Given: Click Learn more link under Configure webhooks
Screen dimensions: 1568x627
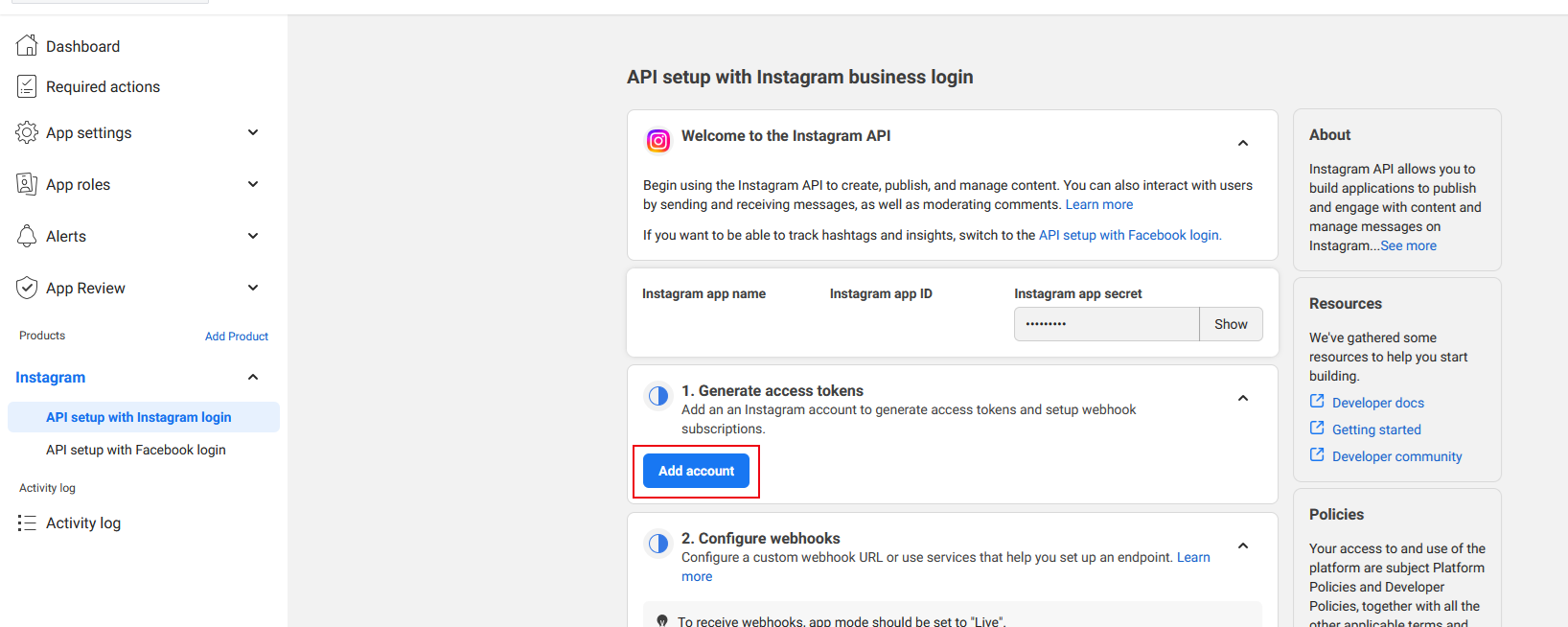Looking at the screenshot, I should (1193, 557).
